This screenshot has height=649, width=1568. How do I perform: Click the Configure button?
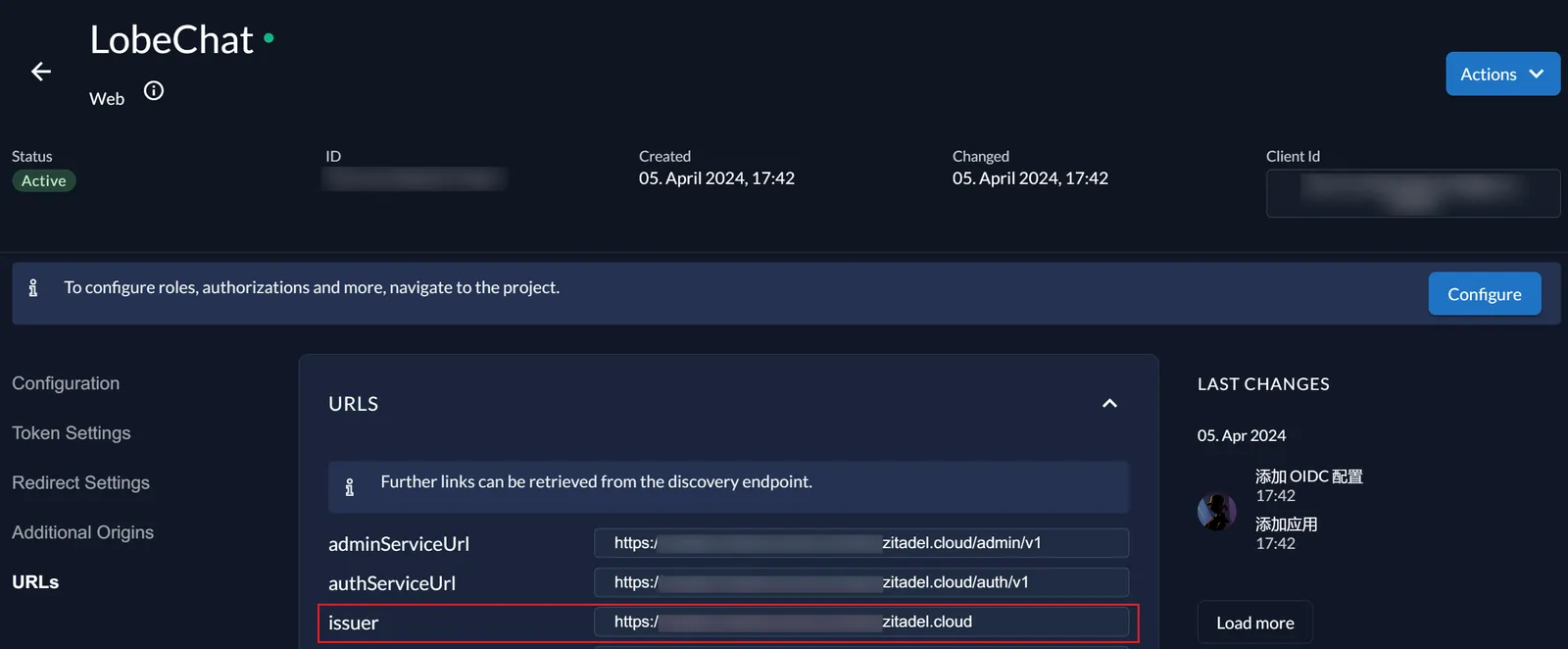1485,294
